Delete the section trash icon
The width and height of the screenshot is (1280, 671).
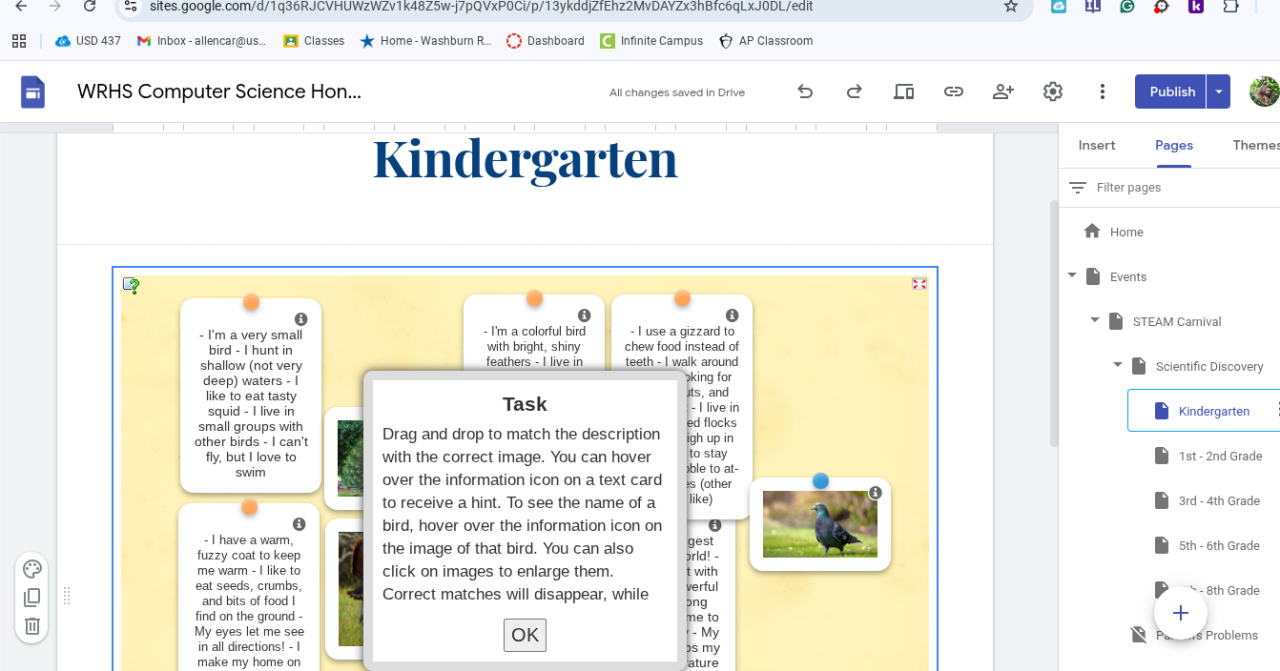pyautogui.click(x=32, y=626)
